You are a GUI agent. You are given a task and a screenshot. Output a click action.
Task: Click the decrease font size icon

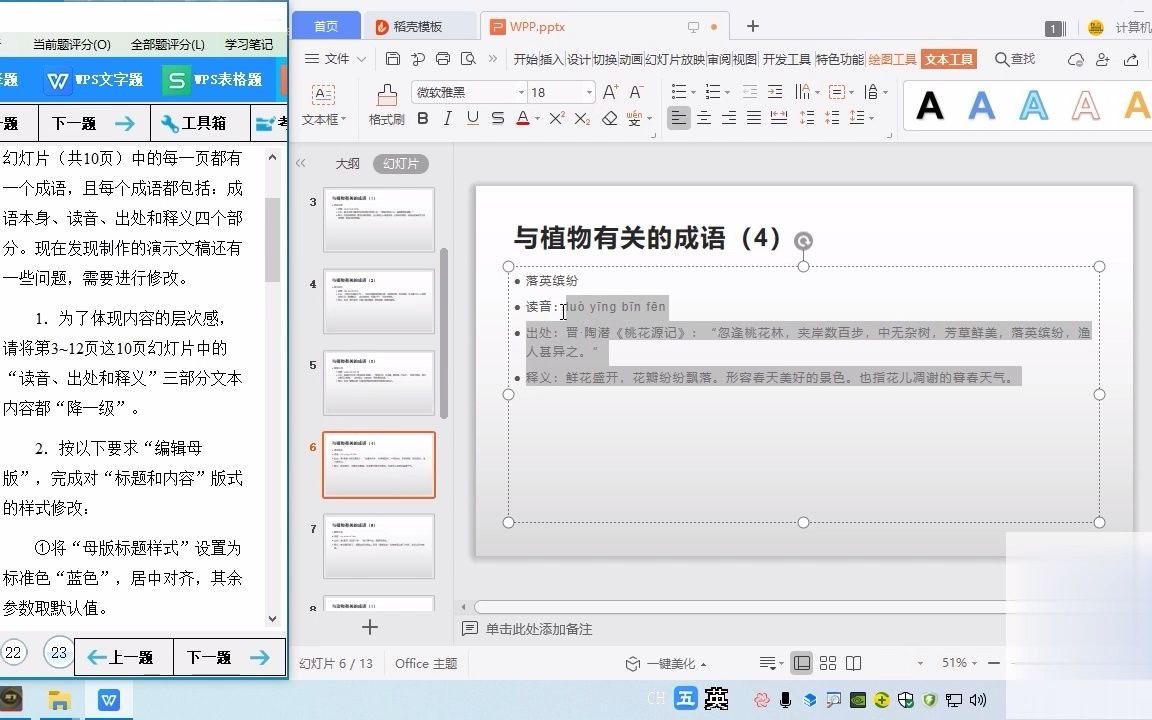[x=636, y=91]
